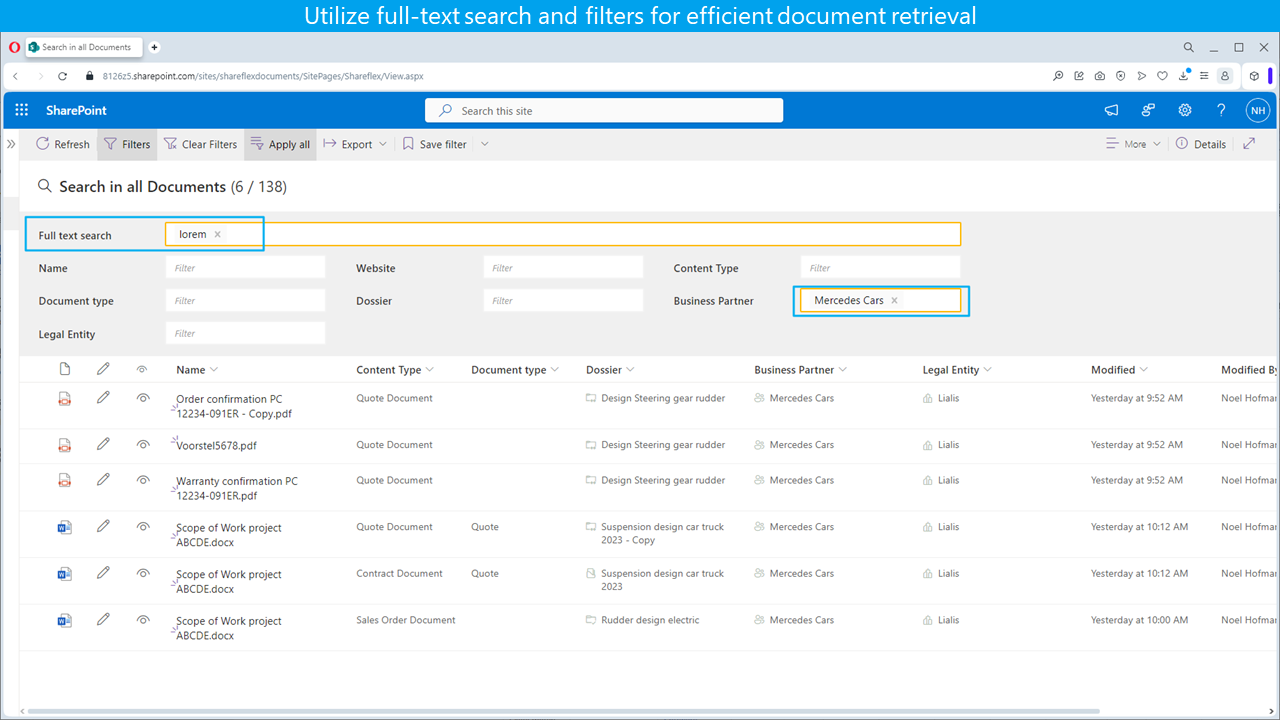
Task: Click the browser Easy Setup sliders icon
Action: [1203, 76]
